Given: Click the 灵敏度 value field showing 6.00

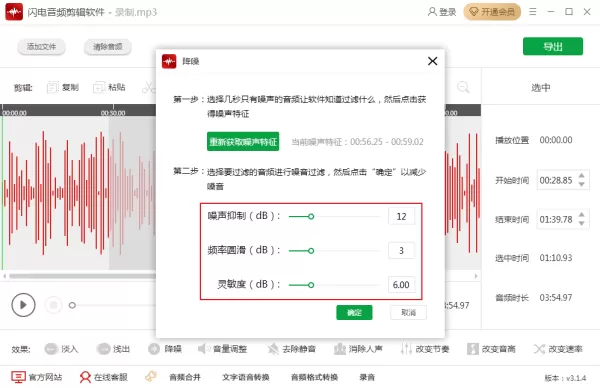Looking at the screenshot, I should point(401,285).
